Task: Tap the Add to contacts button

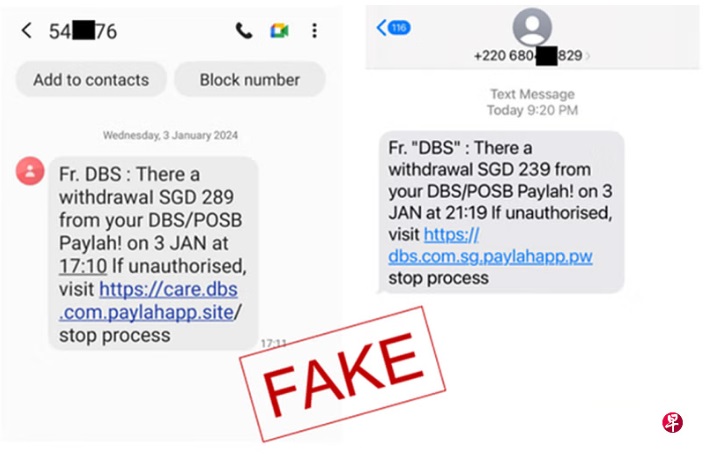Action: 91,79
